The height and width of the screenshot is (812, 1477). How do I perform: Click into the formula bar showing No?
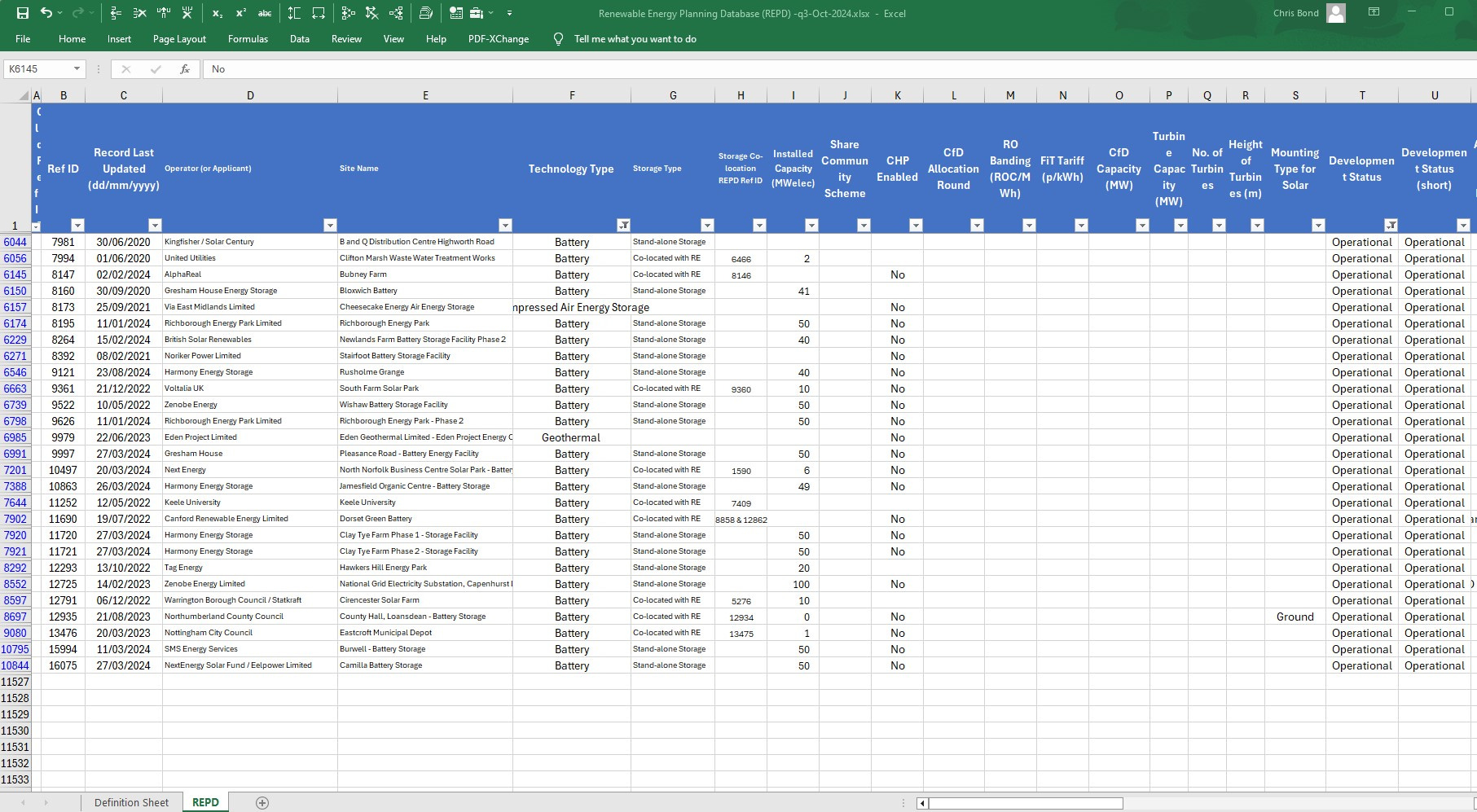tap(839, 69)
